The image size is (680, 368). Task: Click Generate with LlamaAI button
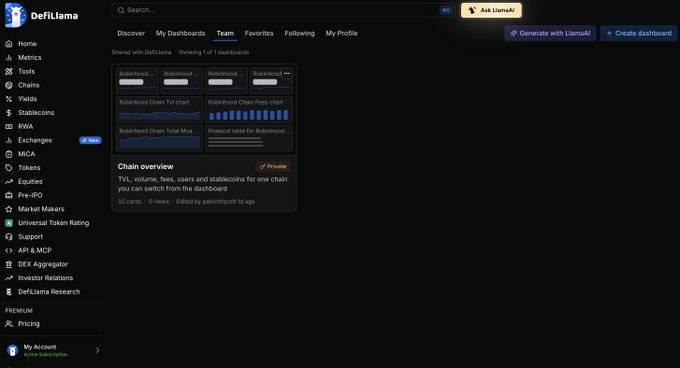pos(550,33)
